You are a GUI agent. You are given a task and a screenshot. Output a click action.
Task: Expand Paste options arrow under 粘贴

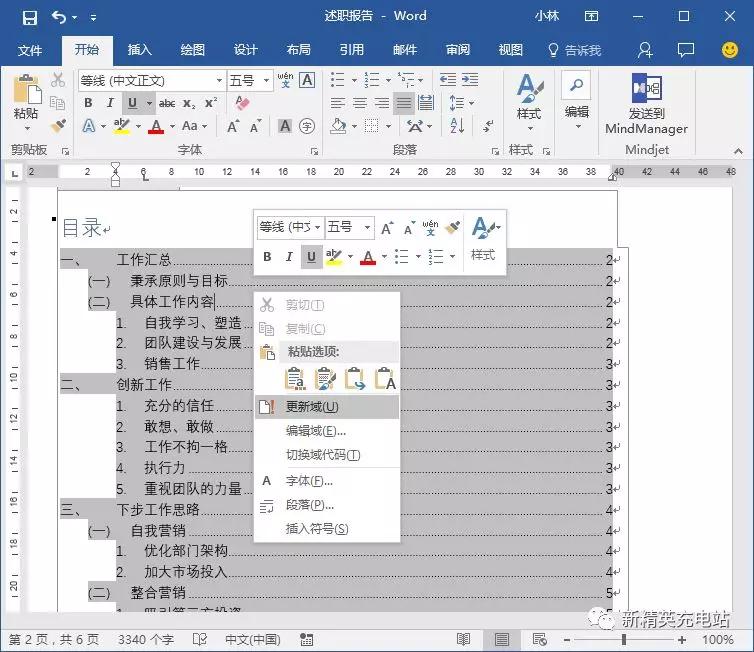tap(27, 128)
